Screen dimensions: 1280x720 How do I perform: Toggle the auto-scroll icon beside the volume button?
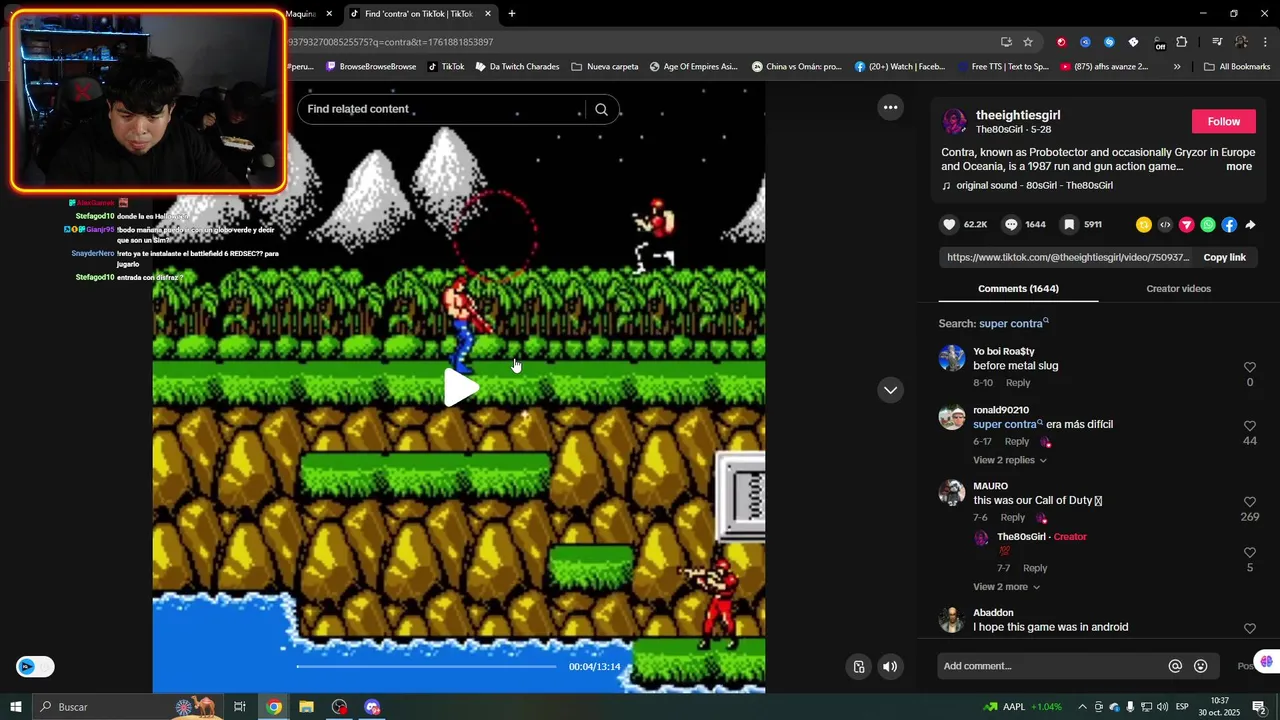(x=859, y=667)
